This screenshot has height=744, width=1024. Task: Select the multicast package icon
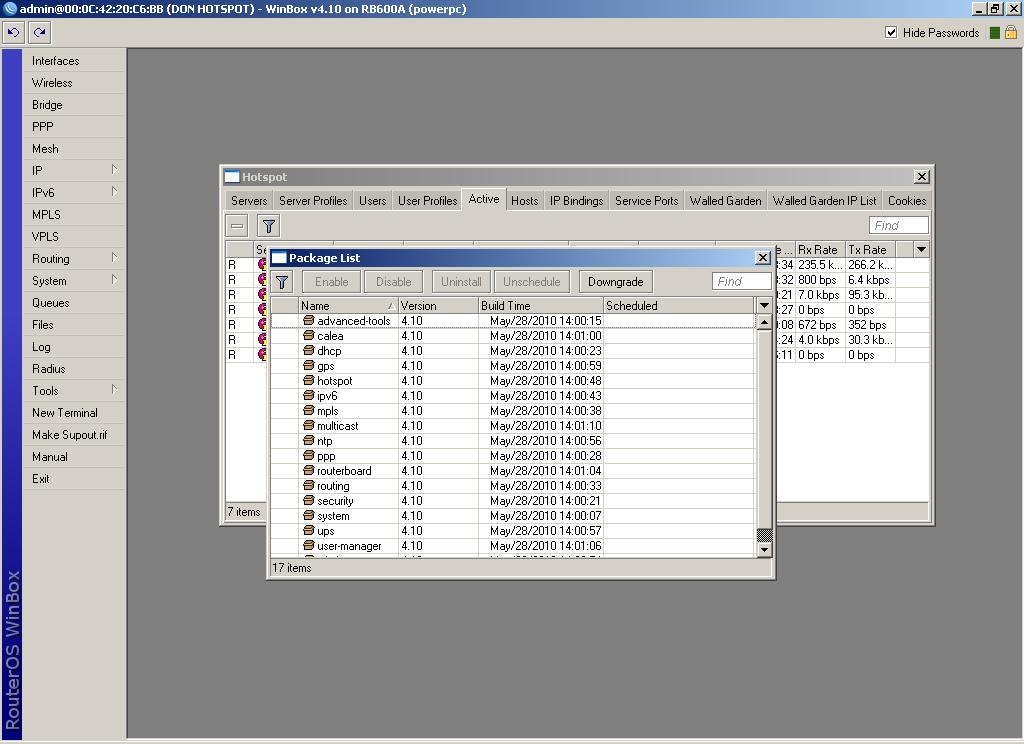tap(309, 425)
